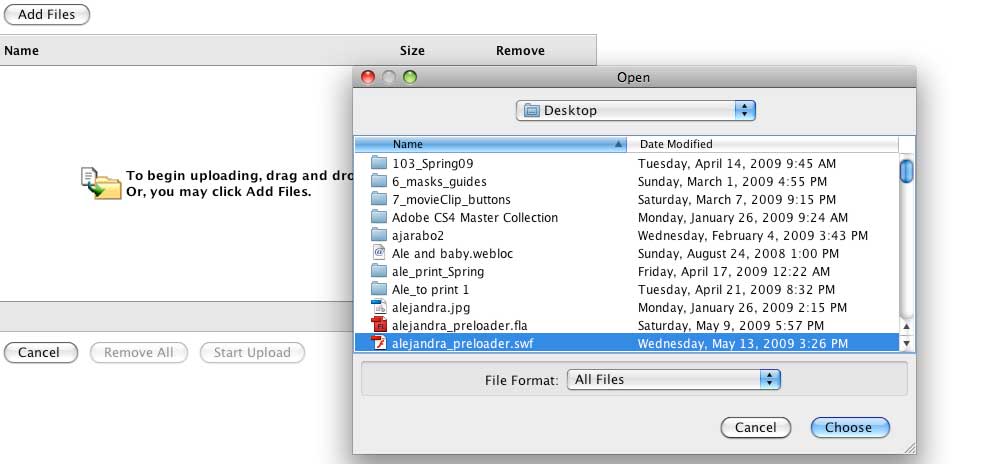Image resolution: width=985 pixels, height=464 pixels.
Task: Select the 103_Spring09 folder name
Action: [x=433, y=163]
